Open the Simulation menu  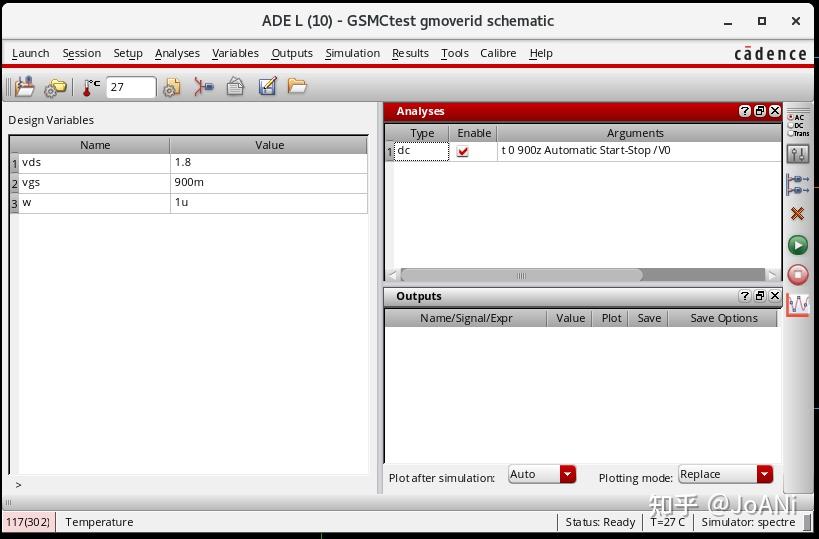tap(353, 53)
